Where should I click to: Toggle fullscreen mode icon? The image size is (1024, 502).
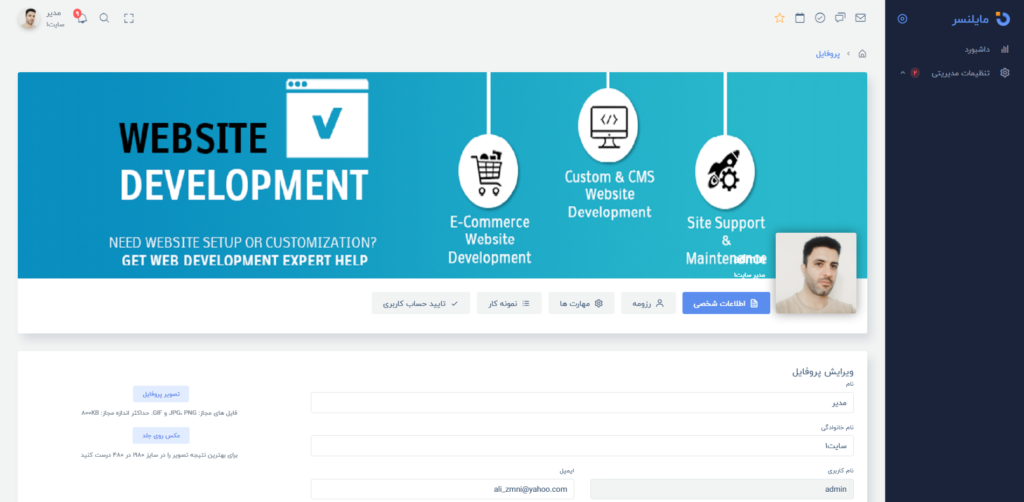pos(129,18)
